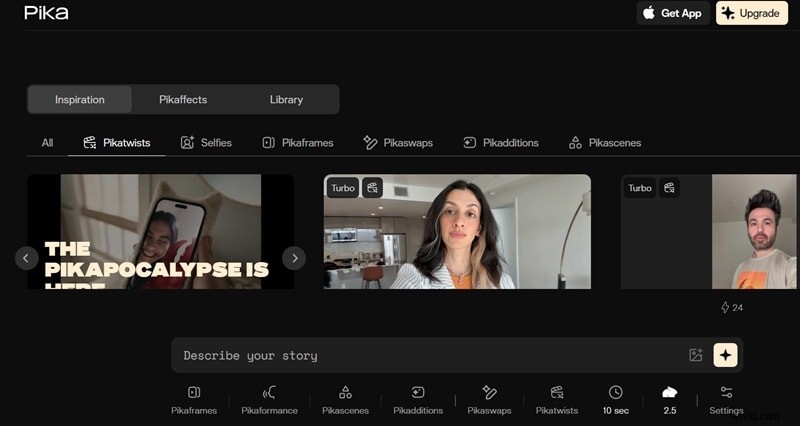This screenshot has height=426, width=800.
Task: Select the Pikatwists filter tab
Action: tap(117, 143)
